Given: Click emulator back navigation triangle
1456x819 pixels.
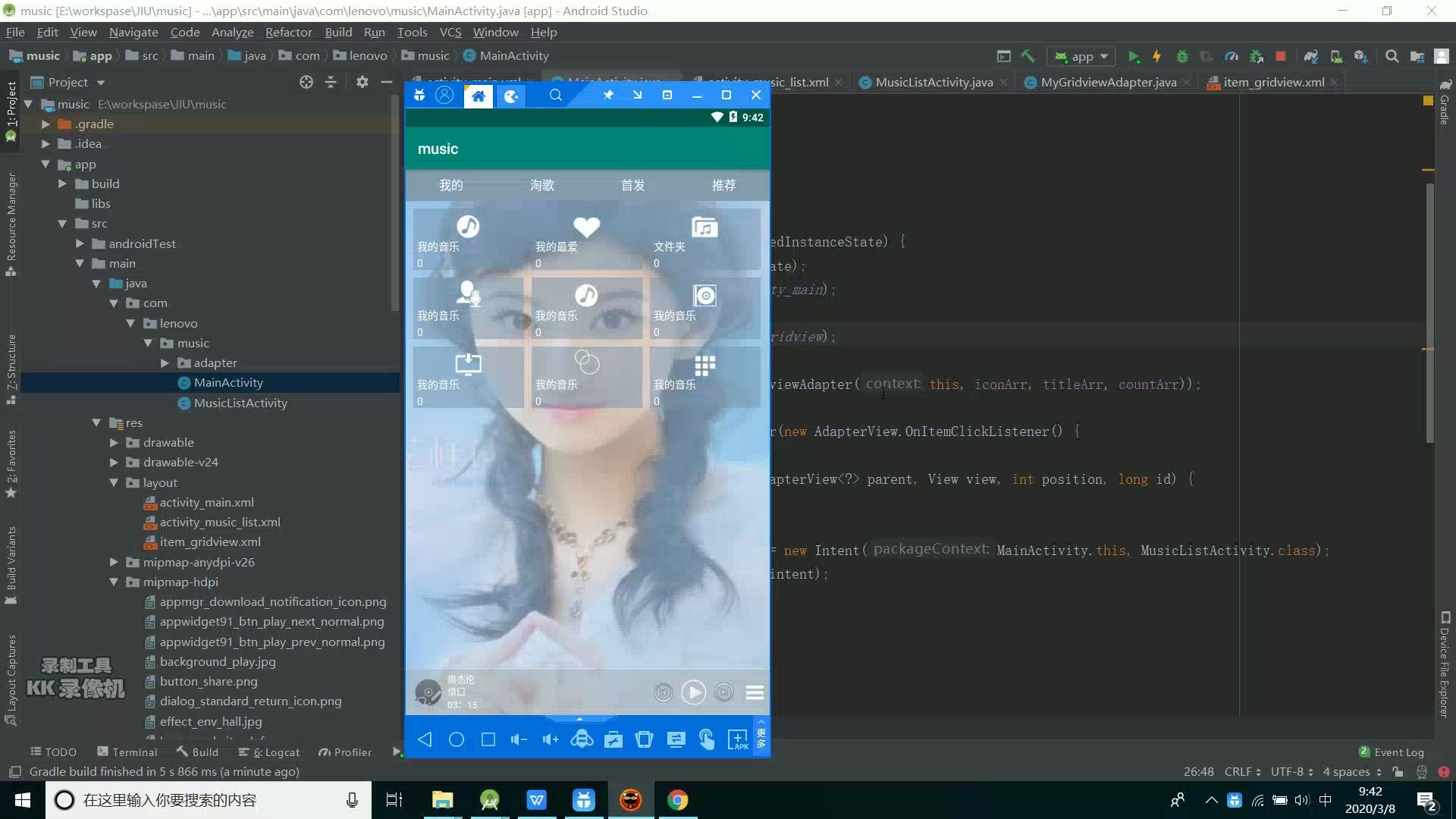Looking at the screenshot, I should pos(425,739).
